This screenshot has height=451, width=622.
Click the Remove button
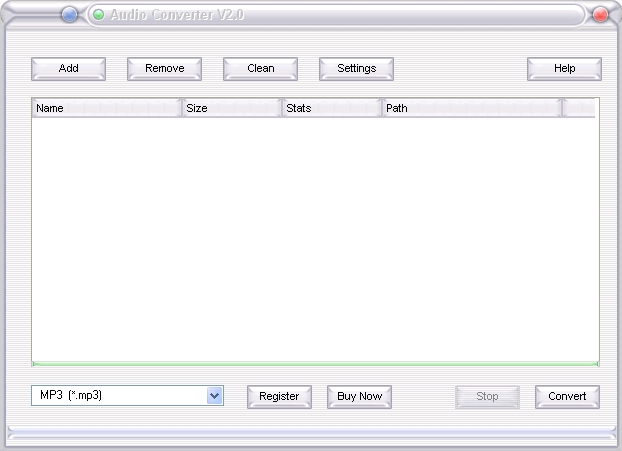[165, 69]
